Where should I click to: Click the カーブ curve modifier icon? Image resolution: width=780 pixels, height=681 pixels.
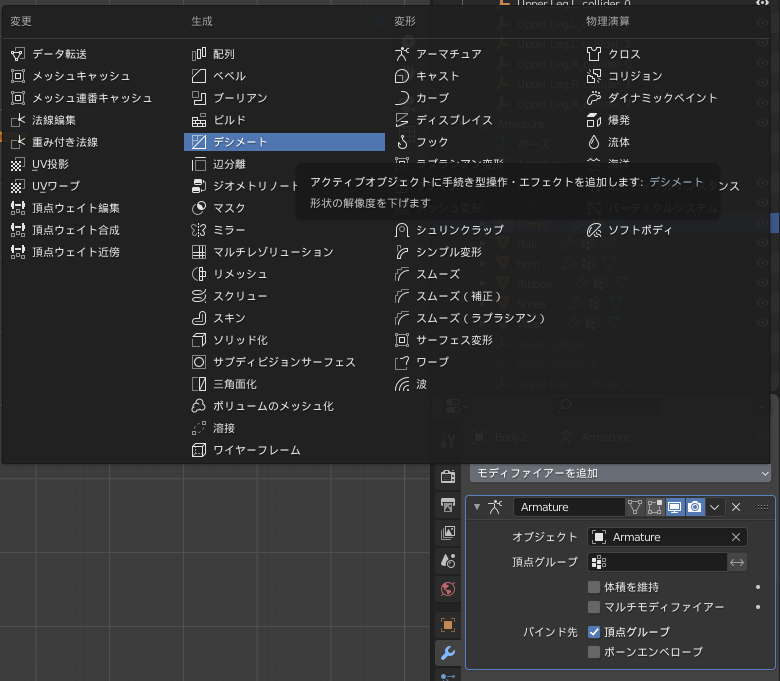click(x=401, y=98)
